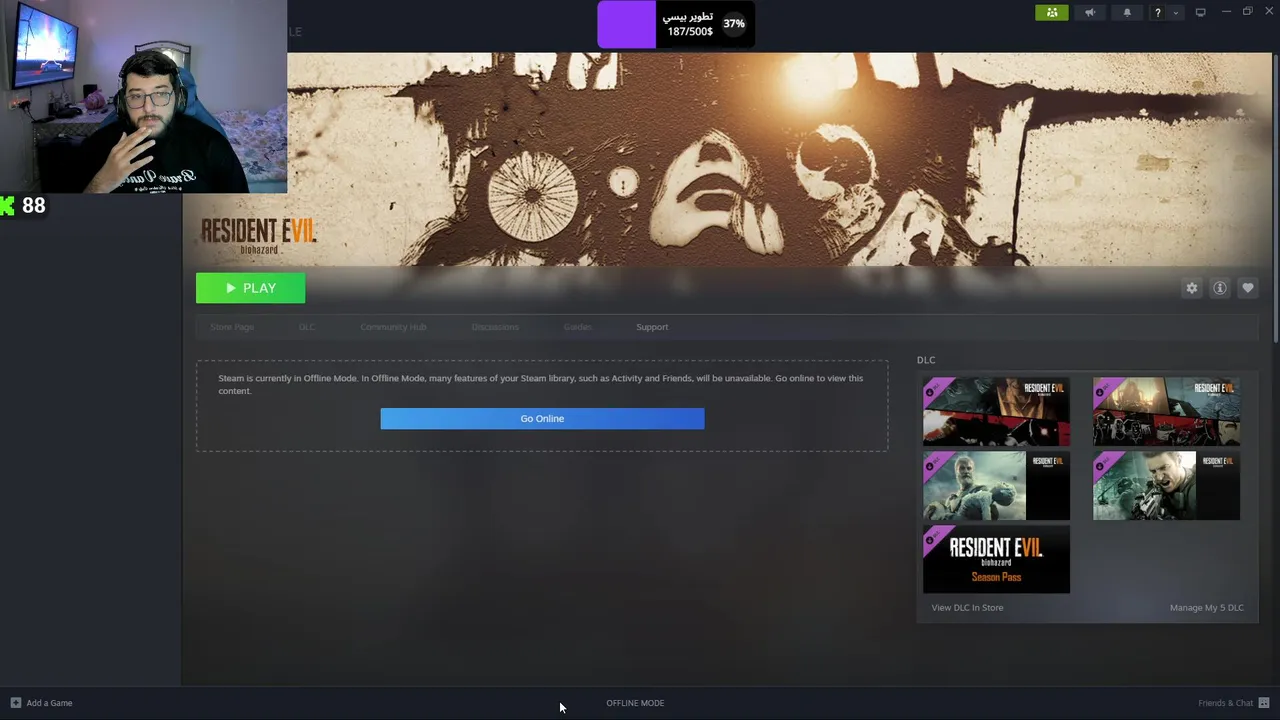
Task: Open the green friends icon in the title bar
Action: [1051, 12]
